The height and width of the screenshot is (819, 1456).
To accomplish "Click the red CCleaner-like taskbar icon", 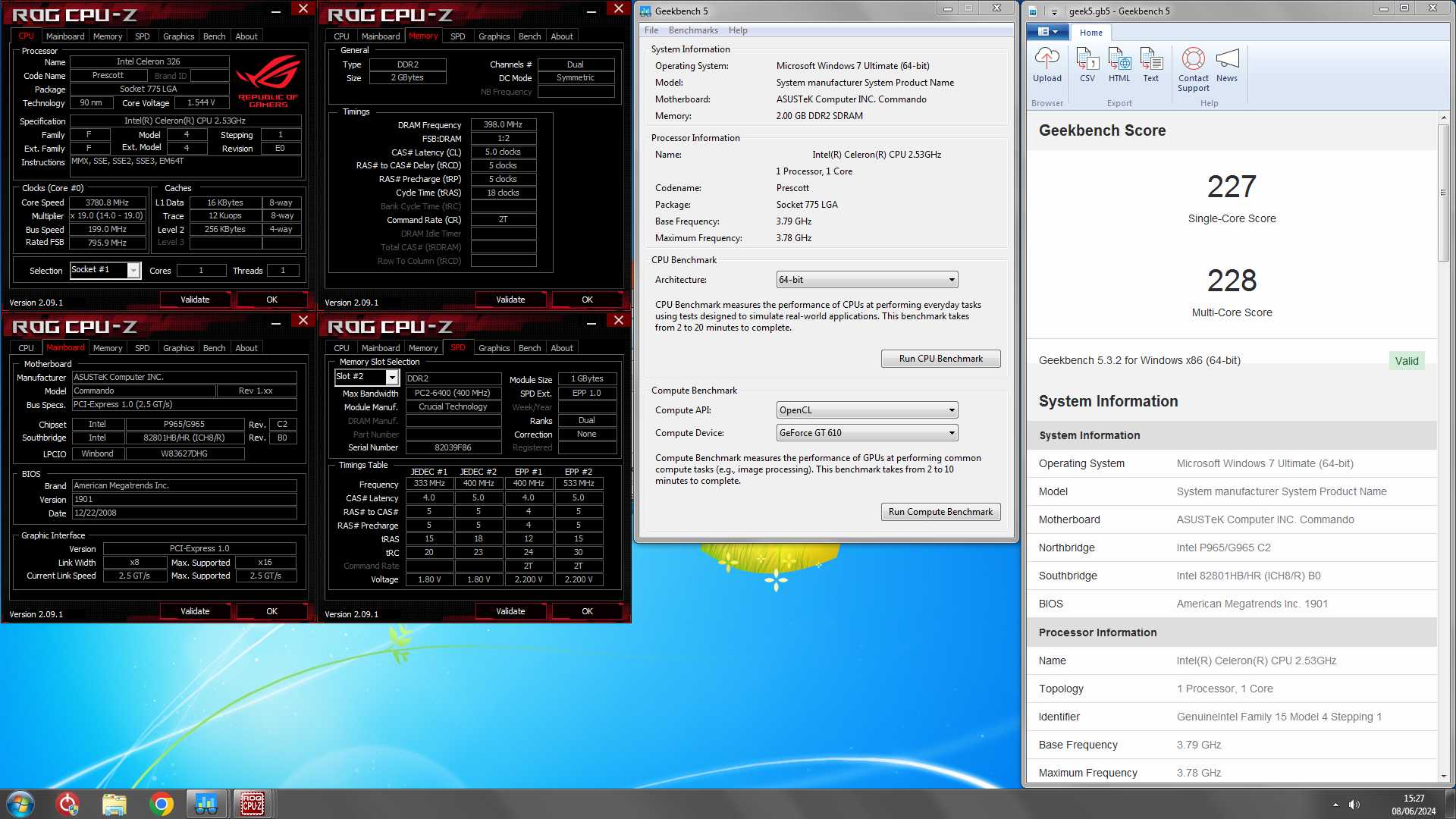I will (68, 804).
